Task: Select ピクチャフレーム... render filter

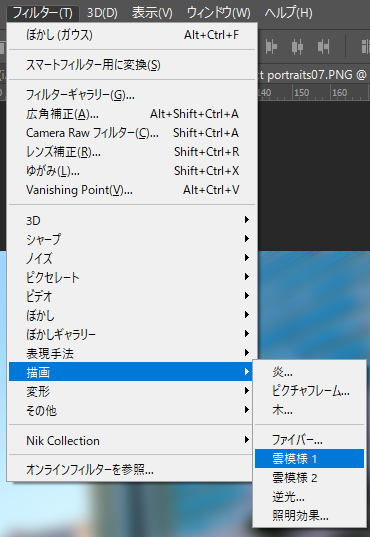Action: pyautogui.click(x=309, y=391)
